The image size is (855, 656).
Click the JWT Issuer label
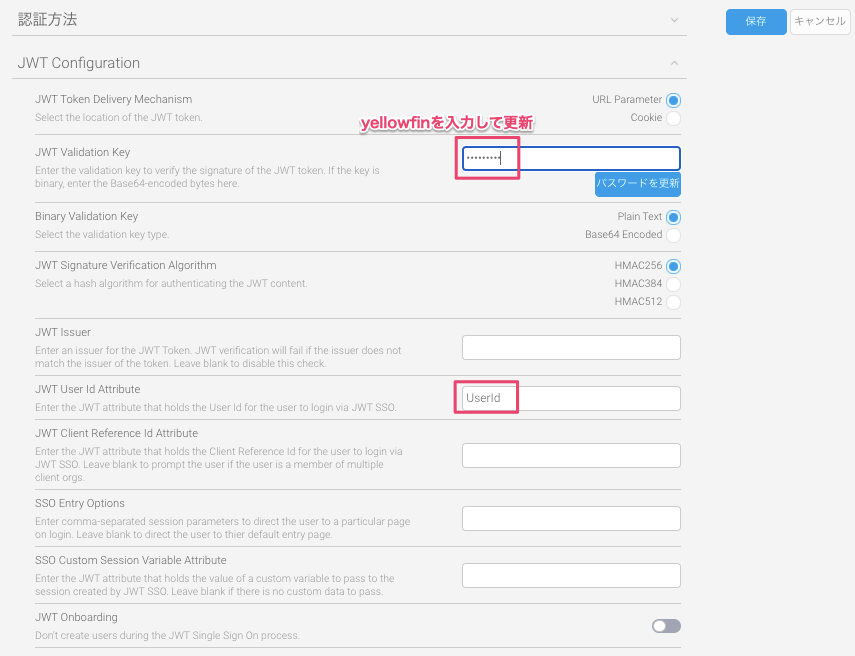click(63, 332)
